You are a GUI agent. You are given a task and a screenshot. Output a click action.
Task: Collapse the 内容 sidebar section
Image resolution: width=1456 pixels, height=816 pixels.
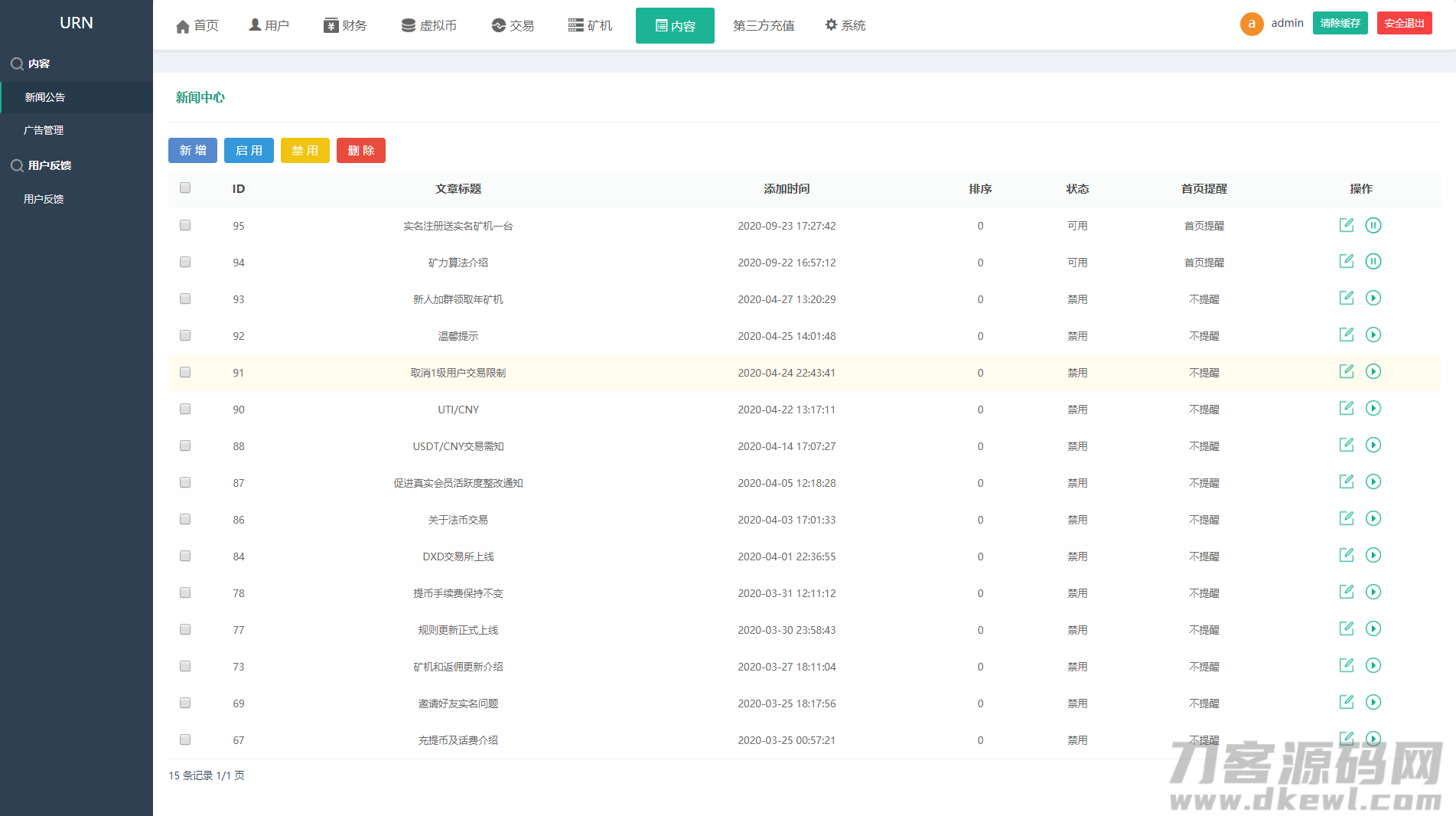click(38, 64)
